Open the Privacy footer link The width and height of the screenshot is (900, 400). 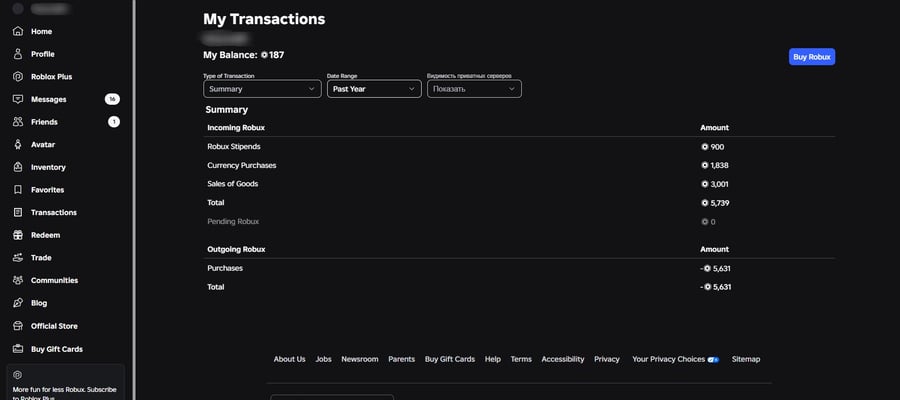tap(607, 359)
